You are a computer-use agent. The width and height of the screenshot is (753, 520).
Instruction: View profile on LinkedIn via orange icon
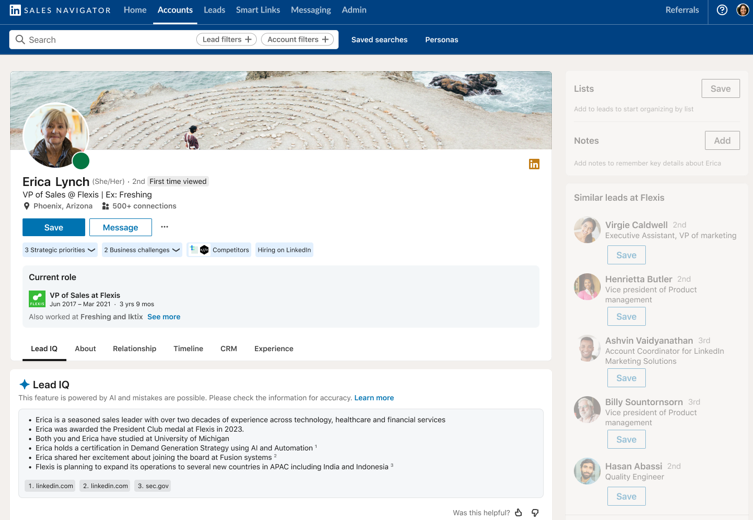(534, 164)
